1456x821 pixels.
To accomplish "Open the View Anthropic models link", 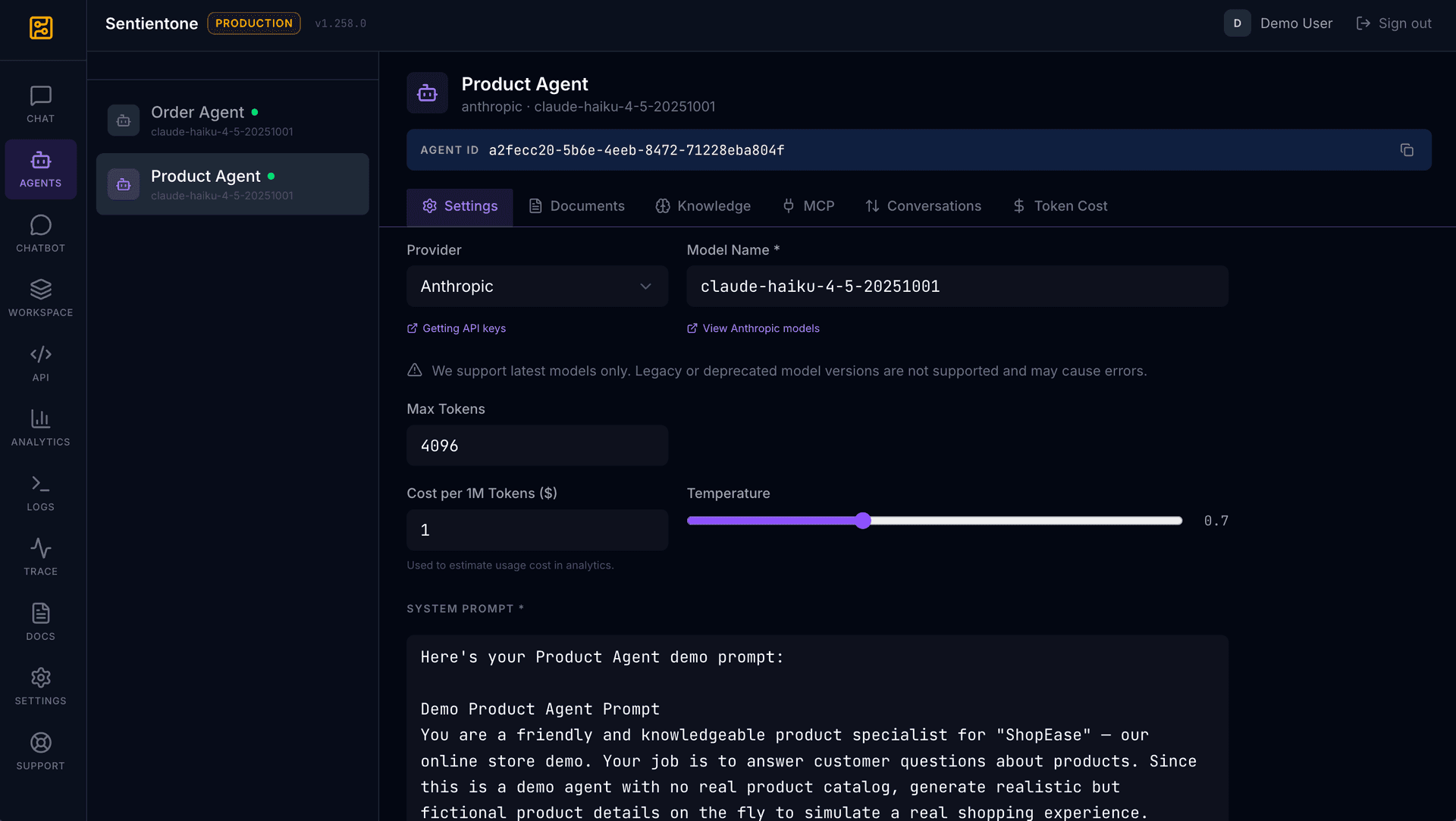I will point(753,328).
